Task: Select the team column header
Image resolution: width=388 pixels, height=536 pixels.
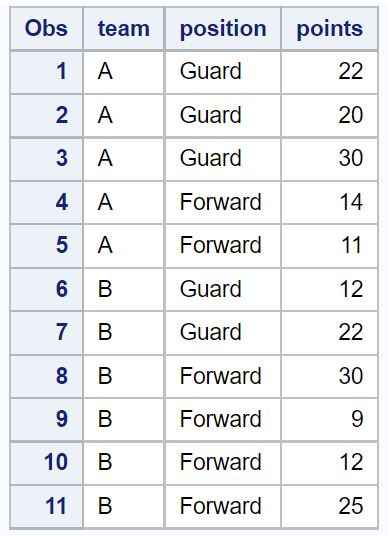Action: point(124,28)
